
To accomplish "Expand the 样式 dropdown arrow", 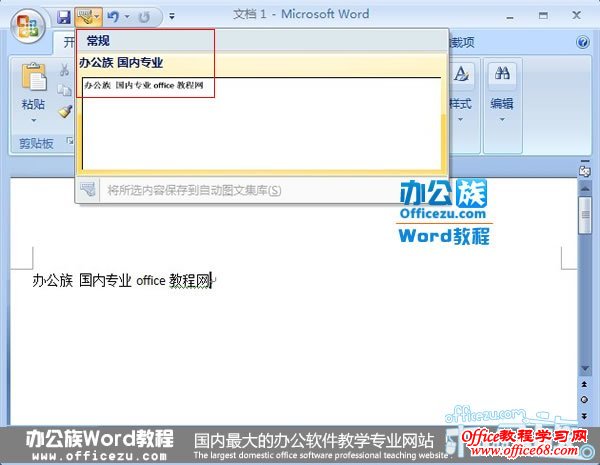I will pos(461,120).
